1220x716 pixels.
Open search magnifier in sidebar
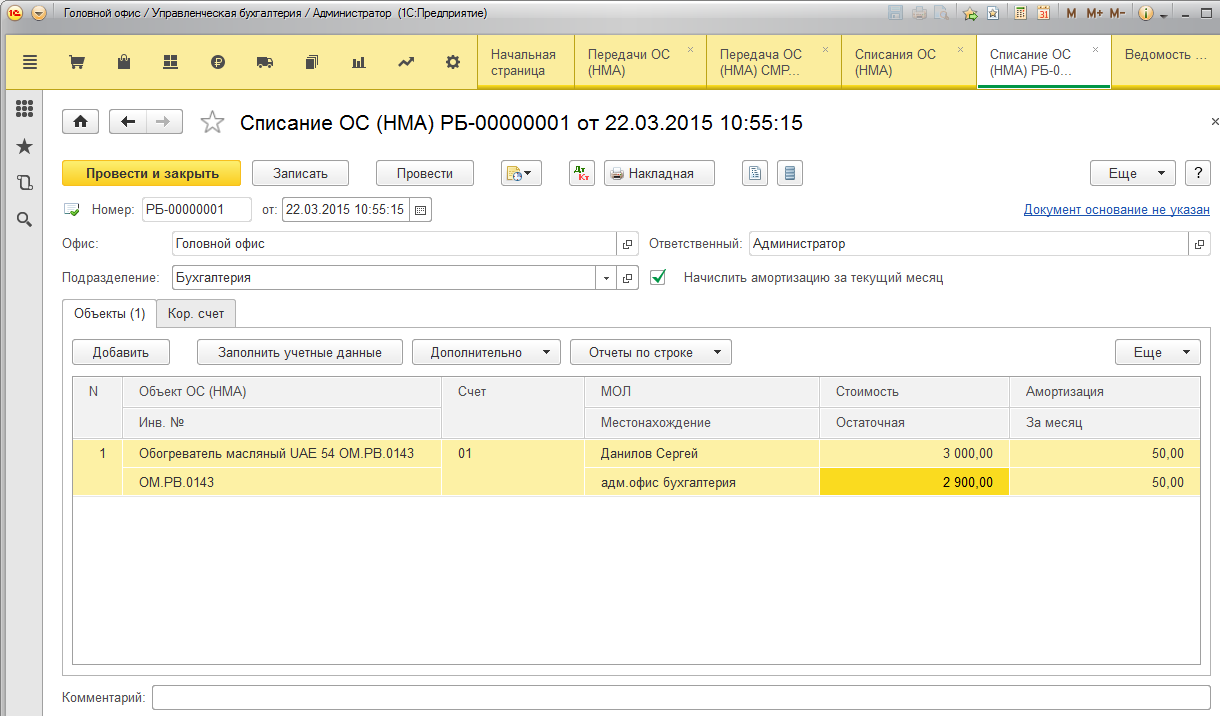(x=25, y=219)
